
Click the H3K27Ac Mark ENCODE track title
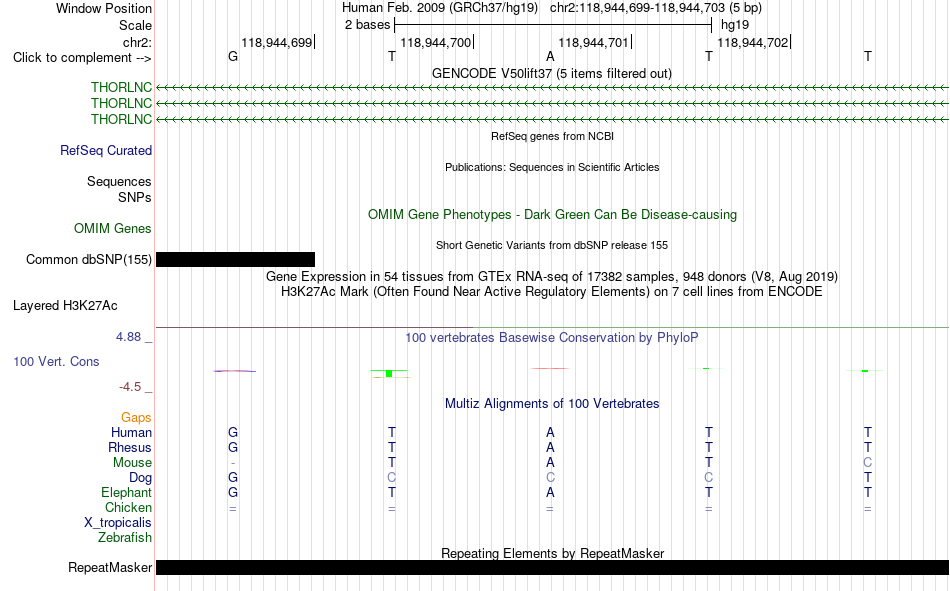[551, 292]
